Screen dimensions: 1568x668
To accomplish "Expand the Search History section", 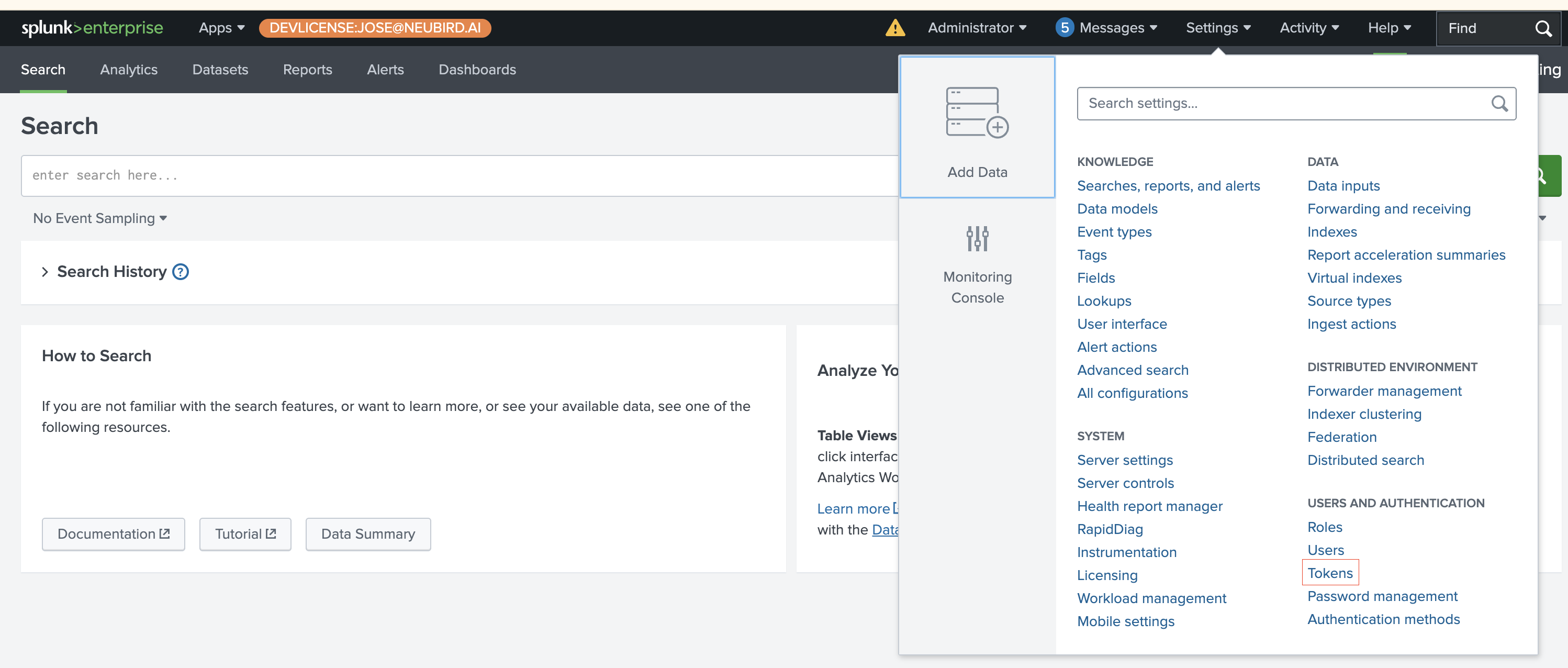I will (44, 272).
